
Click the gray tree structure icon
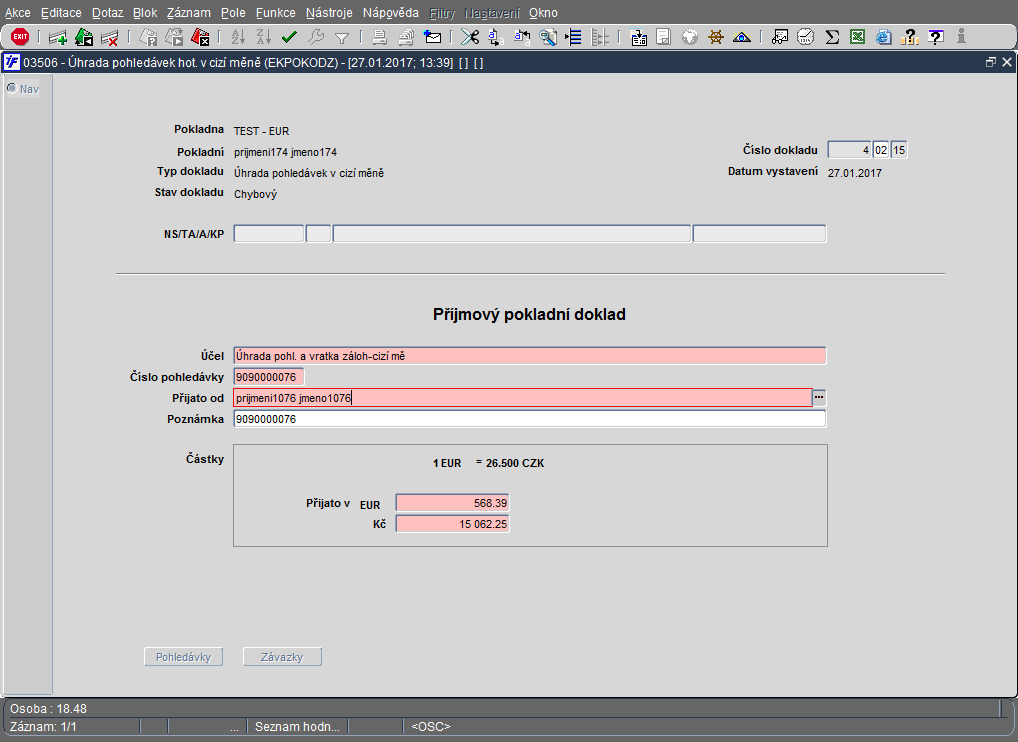click(600, 38)
